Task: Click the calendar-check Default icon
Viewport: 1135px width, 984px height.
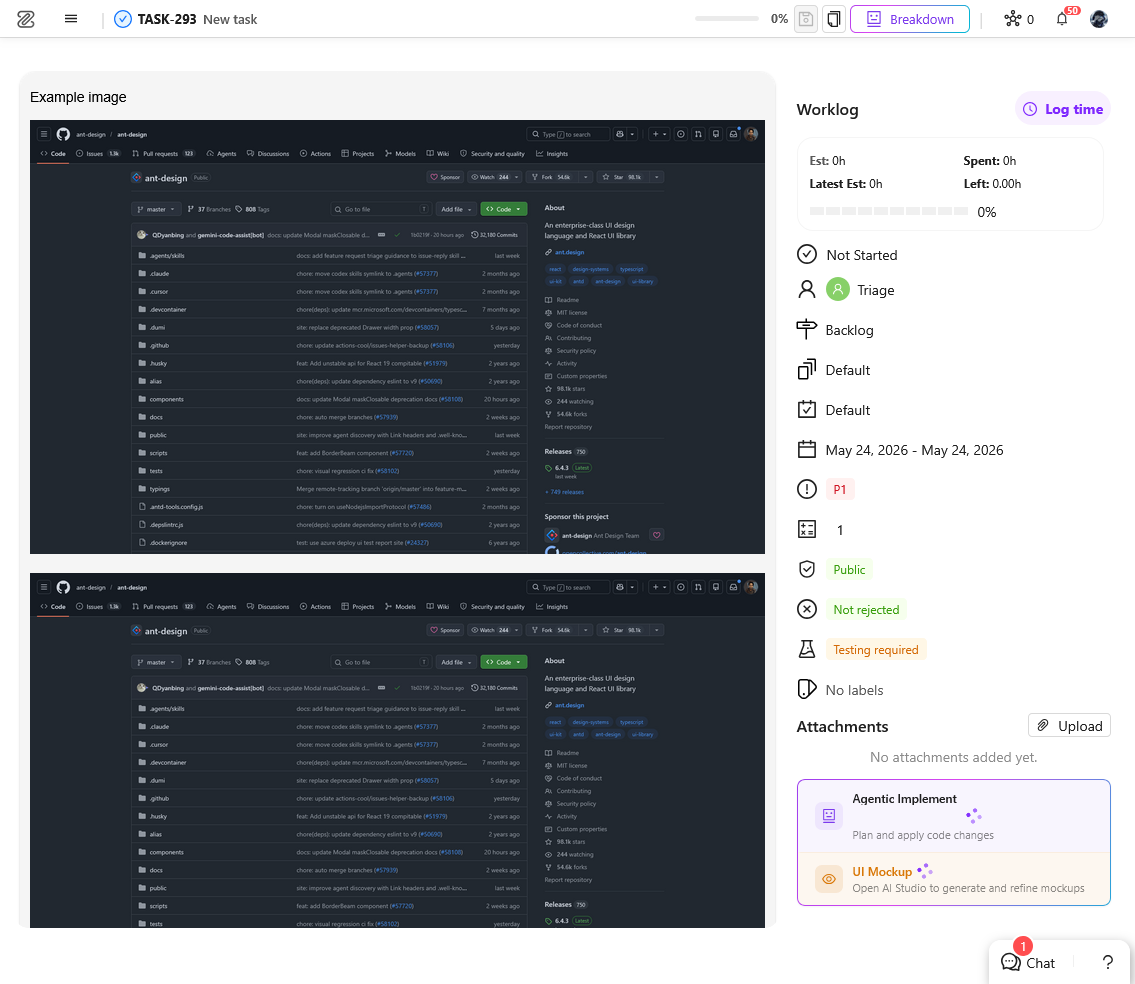Action: coord(806,409)
